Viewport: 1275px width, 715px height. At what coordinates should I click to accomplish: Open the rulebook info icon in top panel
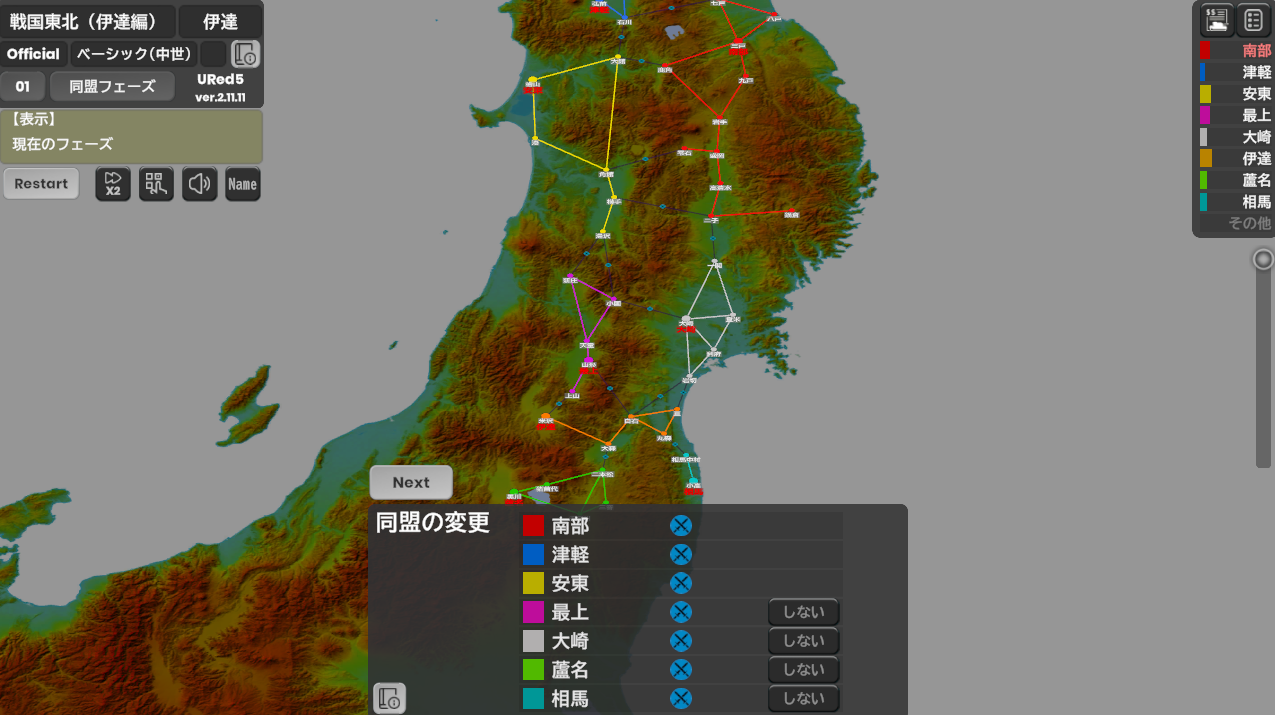coord(245,54)
